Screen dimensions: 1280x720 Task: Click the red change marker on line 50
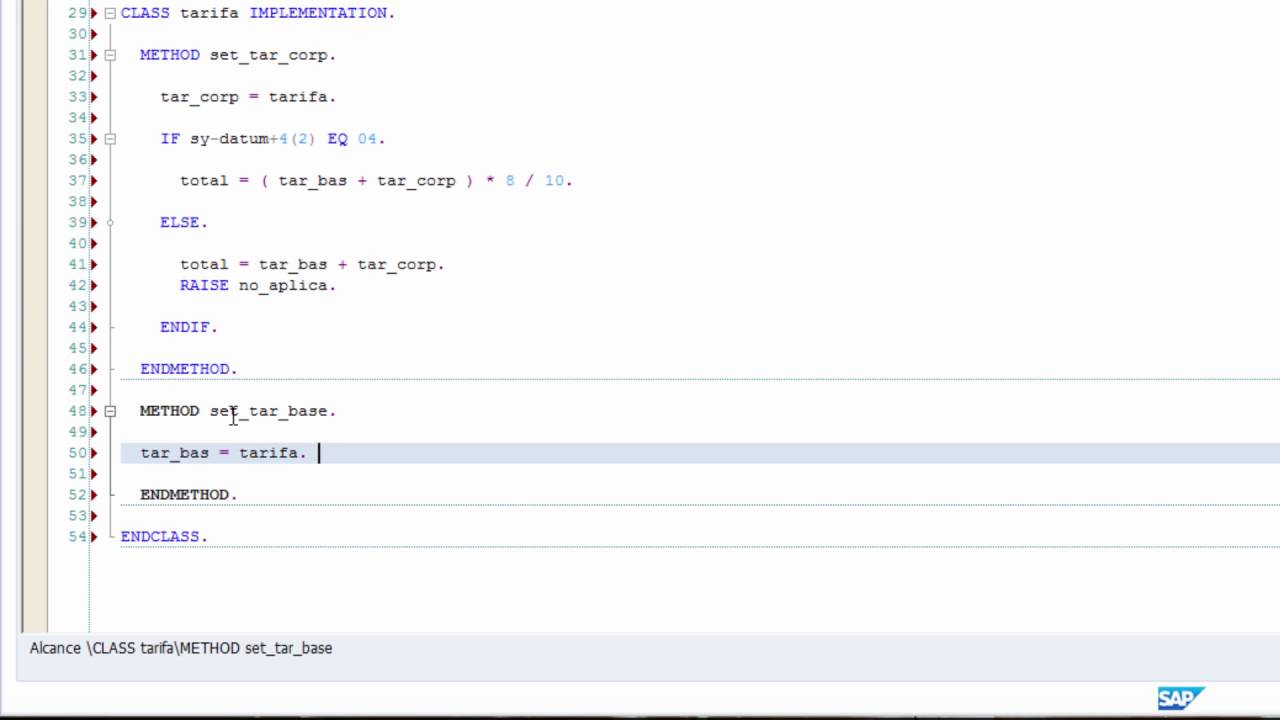tap(94, 453)
